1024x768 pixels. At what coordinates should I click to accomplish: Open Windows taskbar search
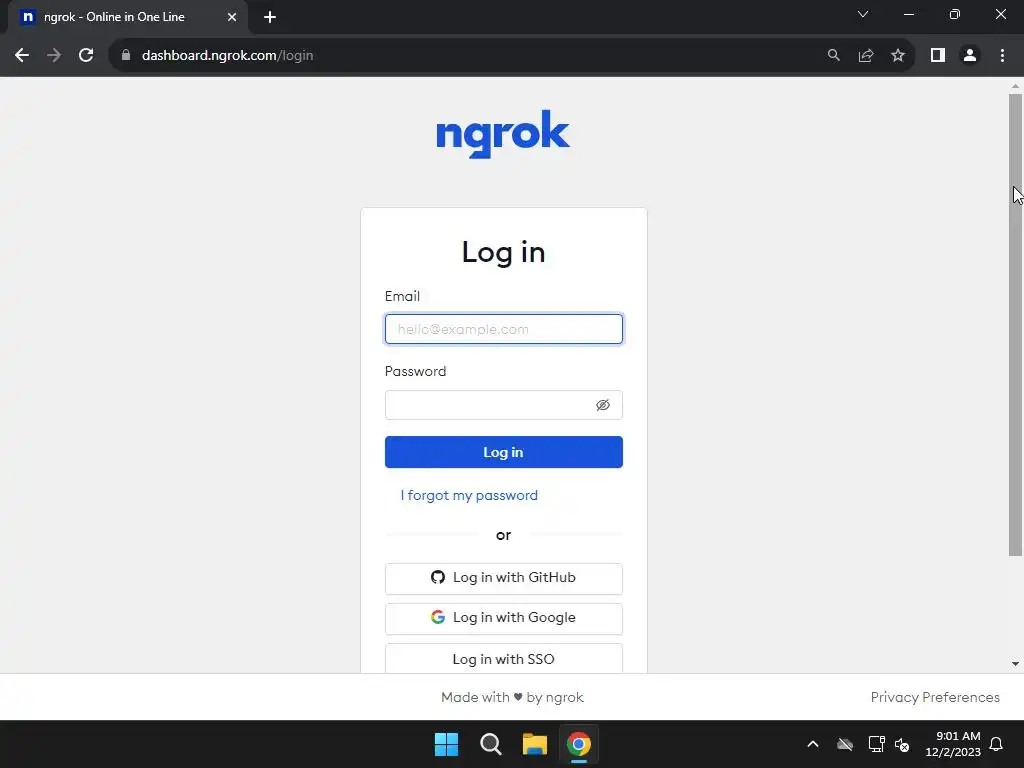click(490, 744)
